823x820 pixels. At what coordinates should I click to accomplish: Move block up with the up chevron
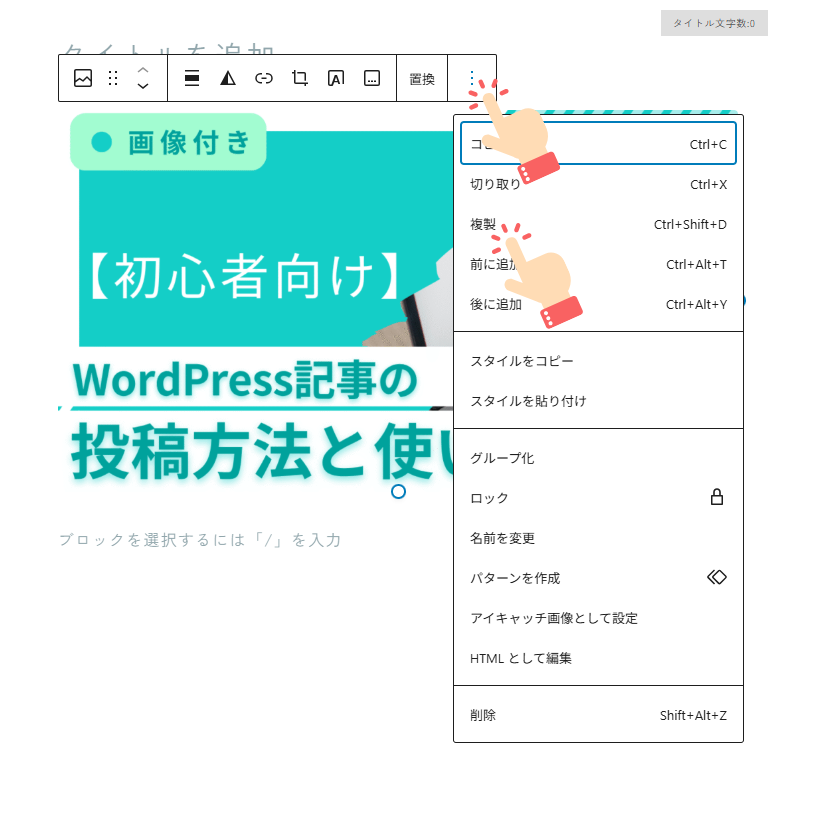click(143, 70)
